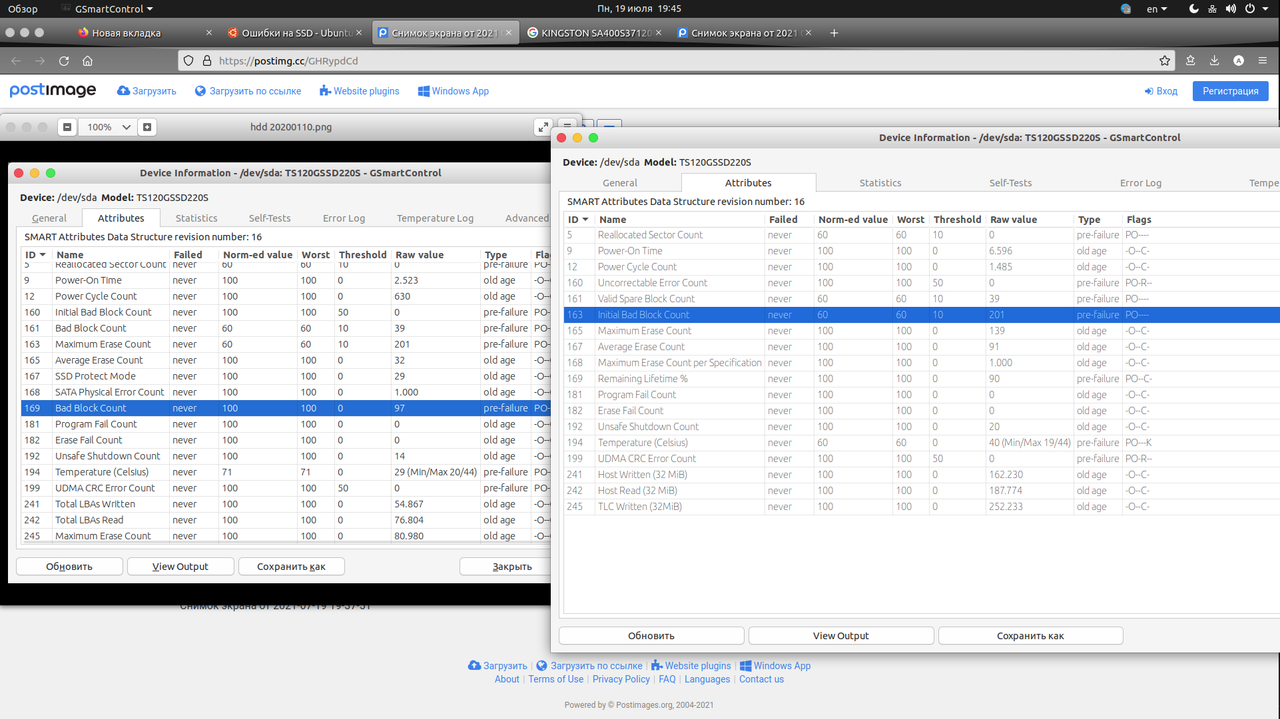Click the expand fullscreen icon in image viewer
This screenshot has height=719, width=1280.
[543, 127]
